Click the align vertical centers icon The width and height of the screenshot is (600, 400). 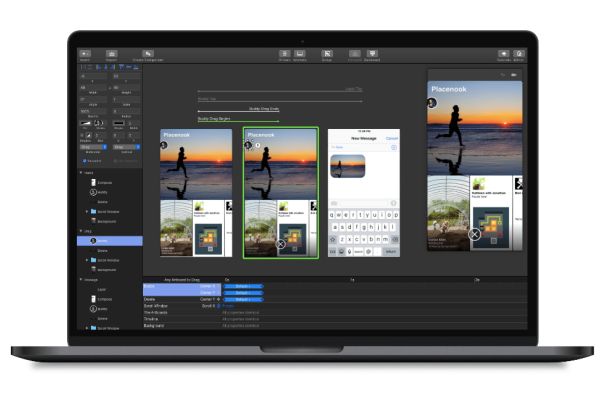tap(129, 67)
